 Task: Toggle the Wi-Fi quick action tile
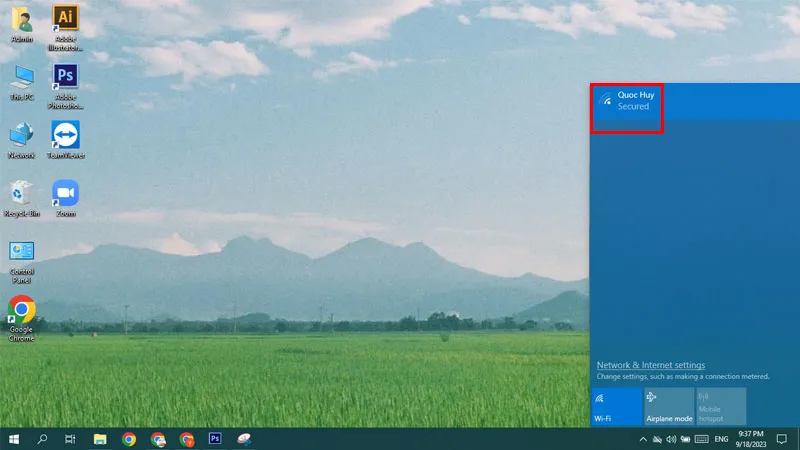point(616,406)
